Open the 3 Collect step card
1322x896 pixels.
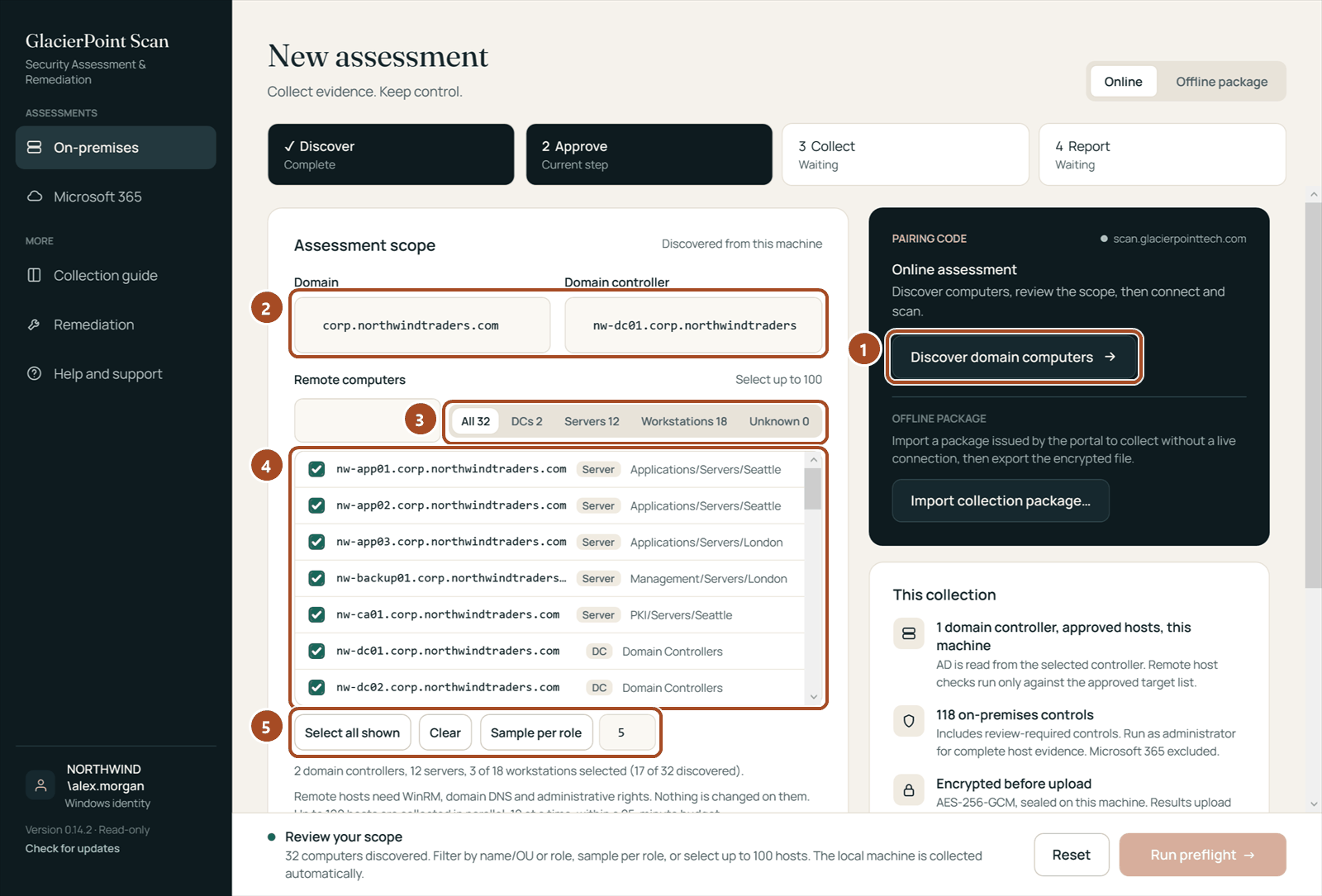(x=906, y=154)
